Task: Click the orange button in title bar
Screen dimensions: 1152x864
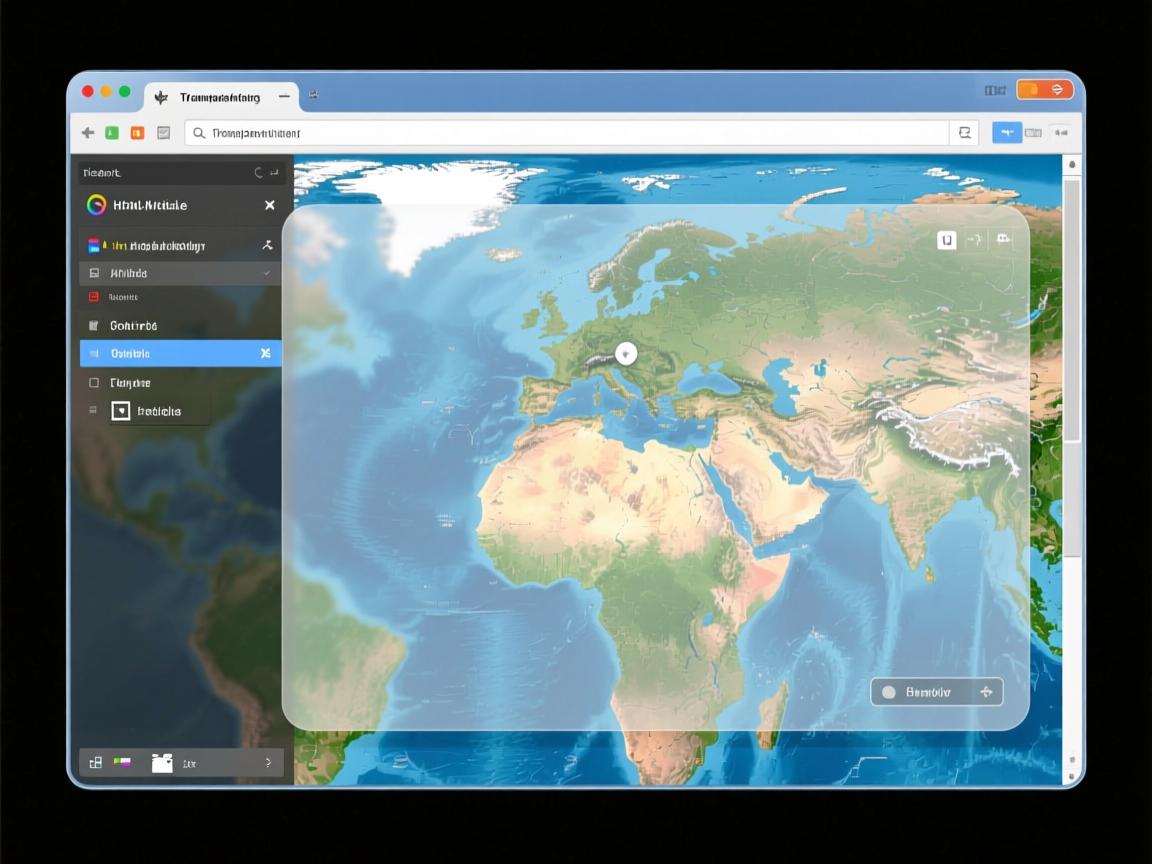Action: 1045,90
